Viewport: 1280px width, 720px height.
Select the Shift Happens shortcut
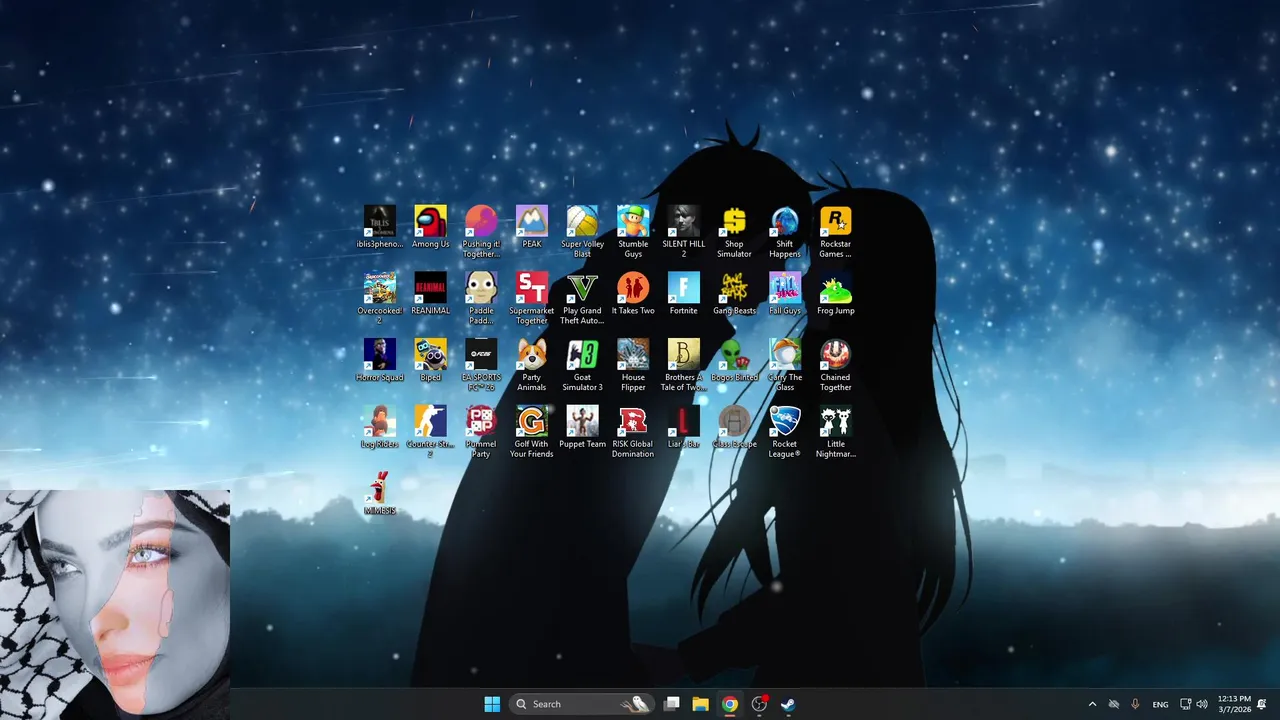pos(785,232)
